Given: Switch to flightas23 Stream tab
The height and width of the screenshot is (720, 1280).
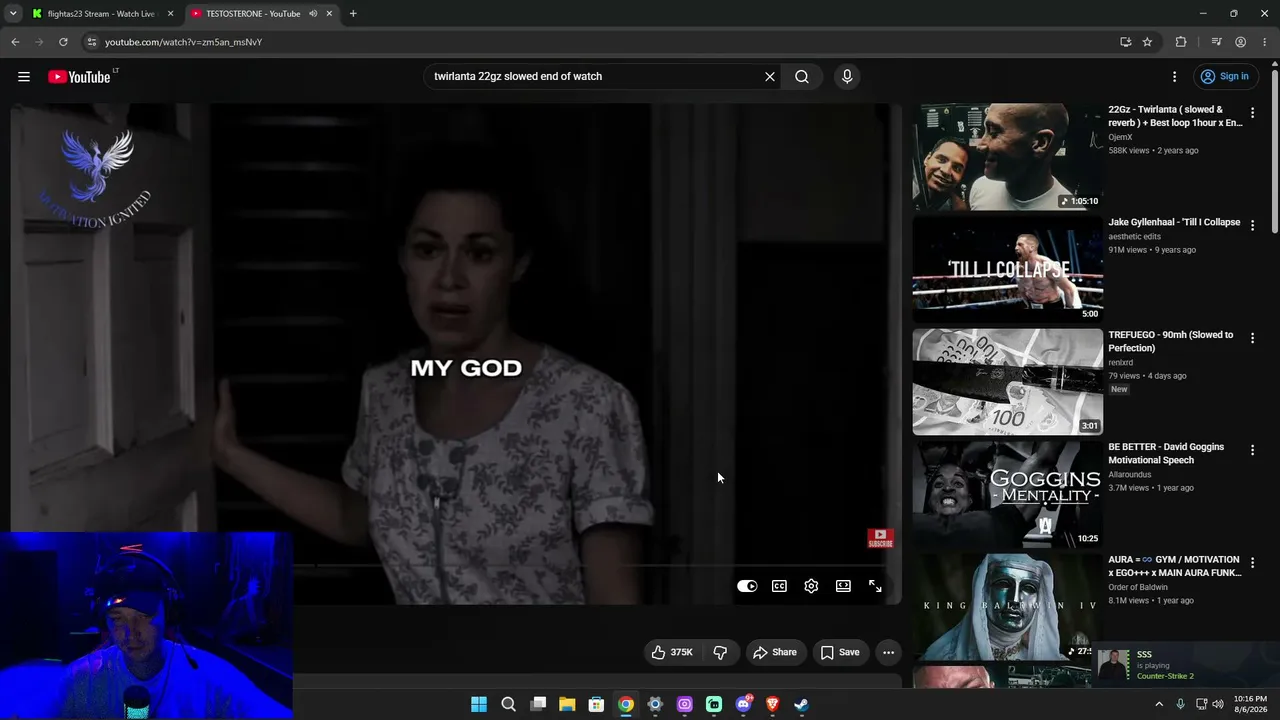Looking at the screenshot, I should [101, 14].
